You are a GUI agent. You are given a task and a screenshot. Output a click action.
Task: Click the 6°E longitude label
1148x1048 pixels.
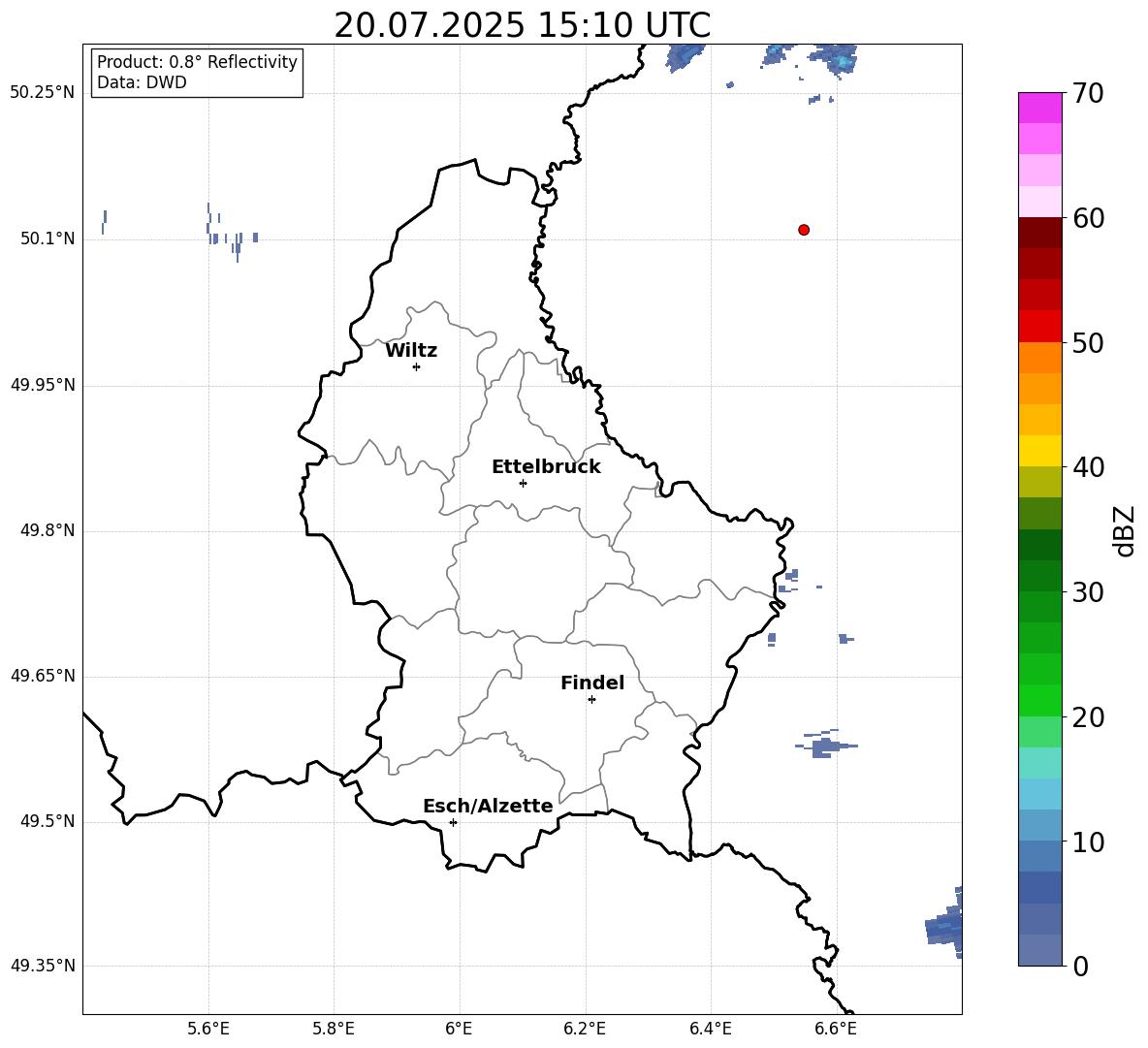tap(459, 1029)
